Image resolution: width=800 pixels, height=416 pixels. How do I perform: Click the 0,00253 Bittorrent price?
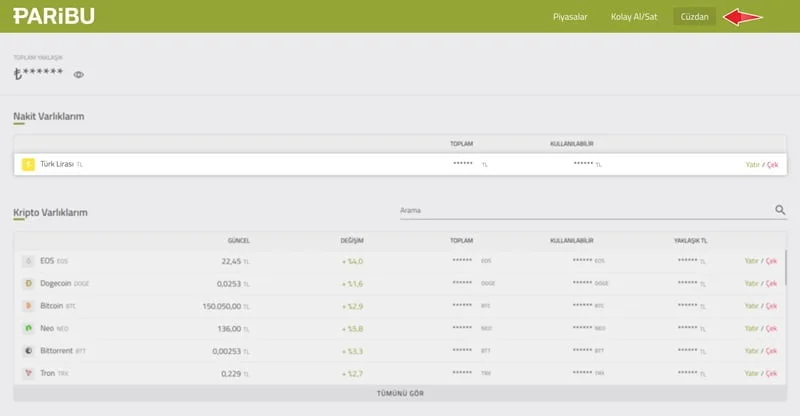tap(227, 351)
